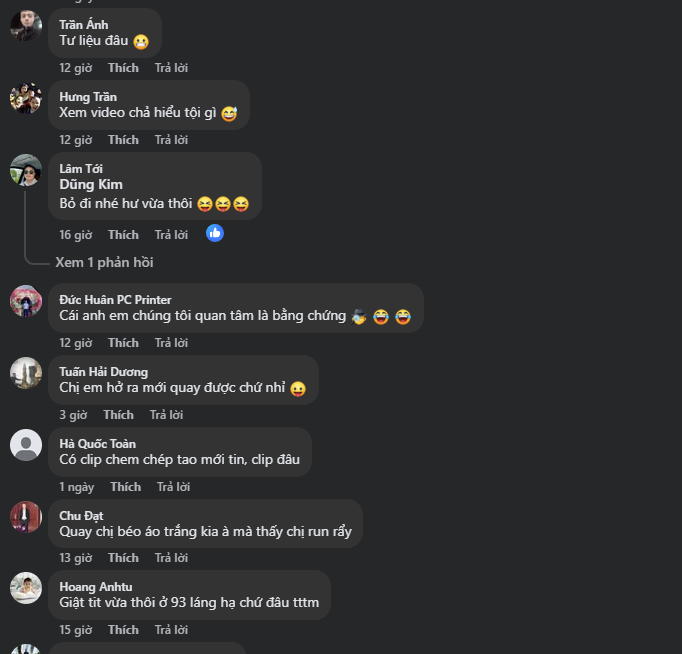Click the "1 ngày" comment timestamp
682x654 pixels.
[76, 487]
